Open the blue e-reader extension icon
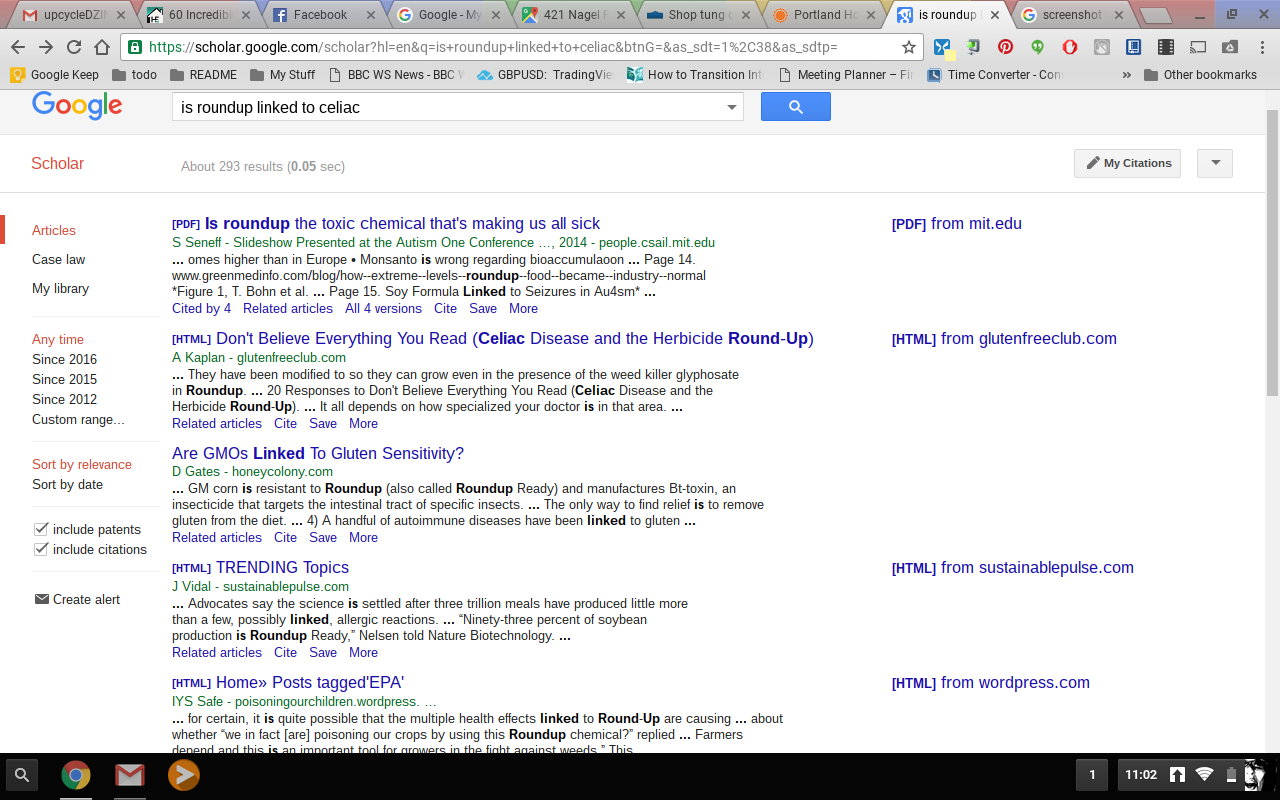Image resolution: width=1280 pixels, height=800 pixels. 1133,47
